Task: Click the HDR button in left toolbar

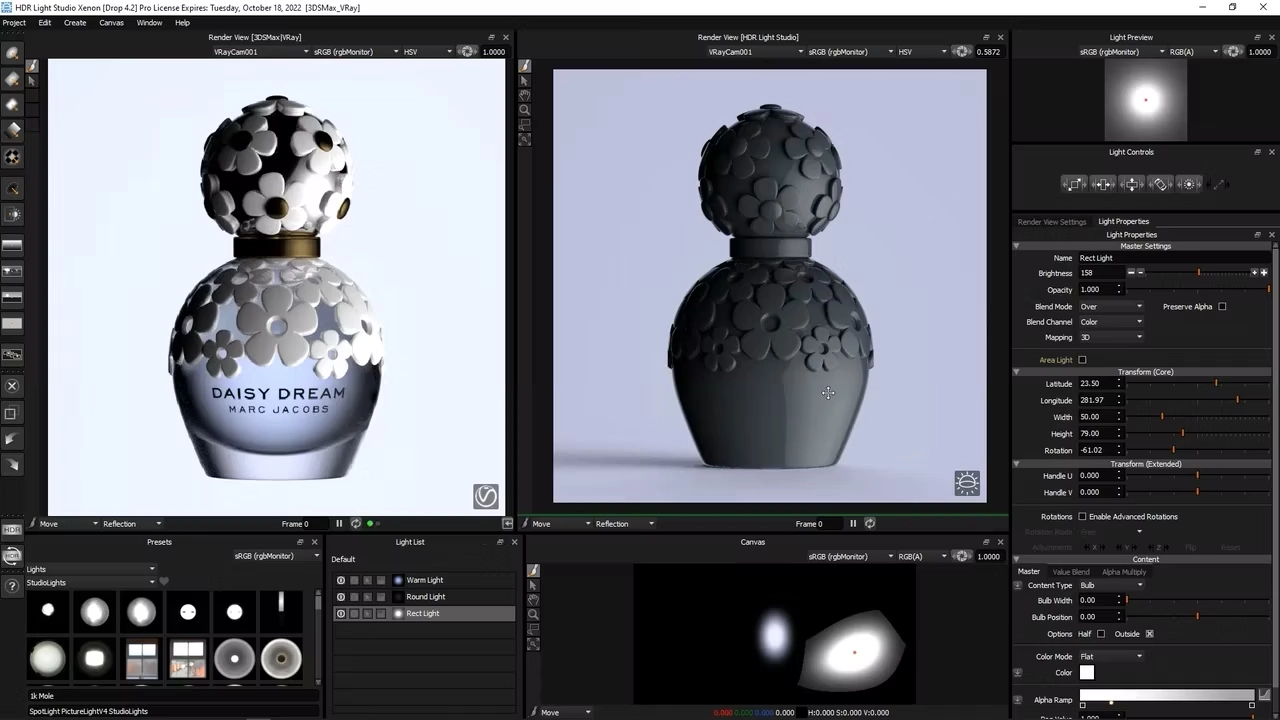Action: [12, 530]
